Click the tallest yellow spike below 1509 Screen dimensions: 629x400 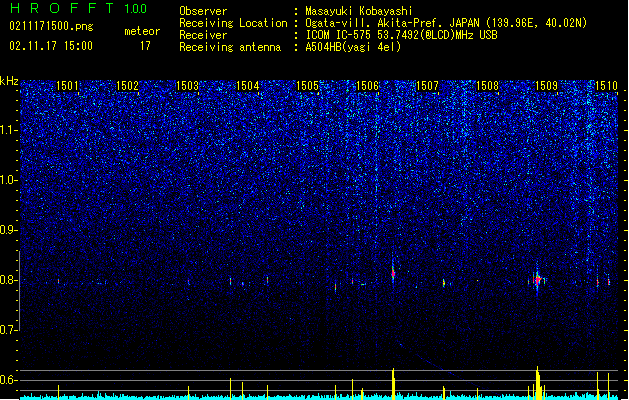[x=538, y=383]
